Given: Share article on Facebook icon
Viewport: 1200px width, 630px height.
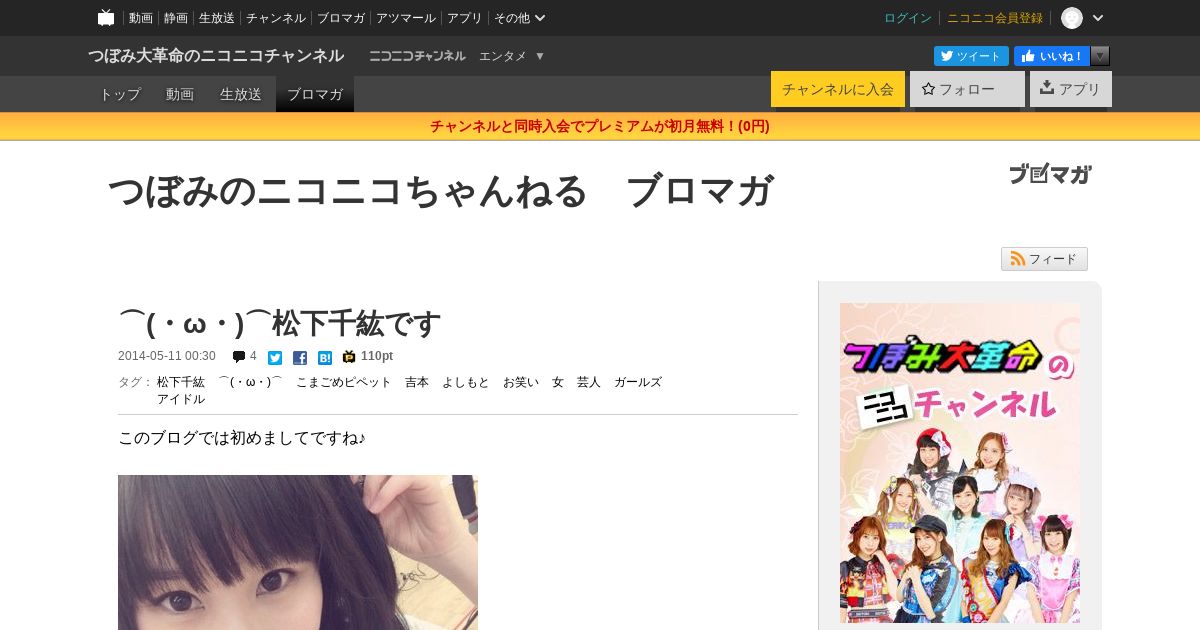Looking at the screenshot, I should pos(300,358).
